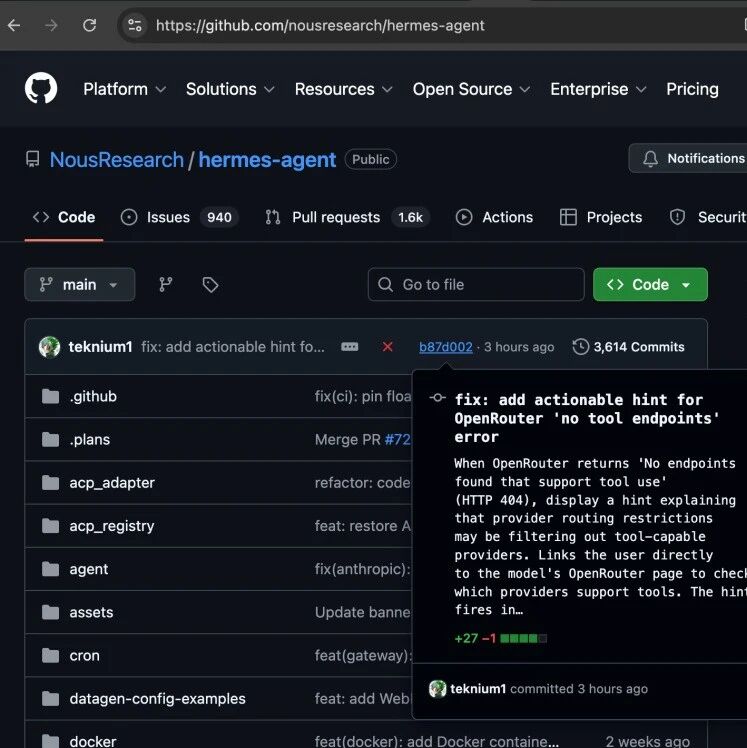Open the PR #72 link in .plans row

[398, 439]
